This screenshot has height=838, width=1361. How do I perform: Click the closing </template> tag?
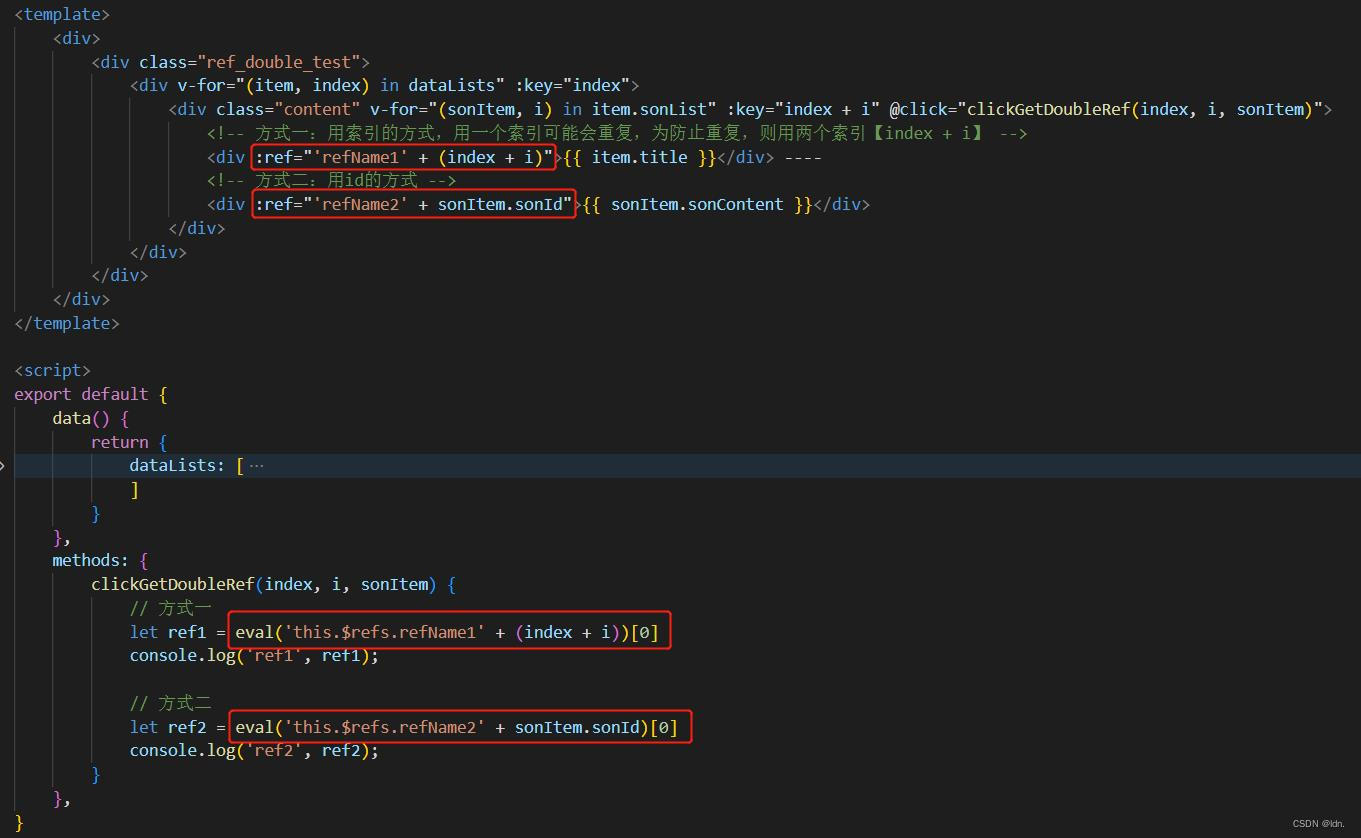[x=67, y=323]
